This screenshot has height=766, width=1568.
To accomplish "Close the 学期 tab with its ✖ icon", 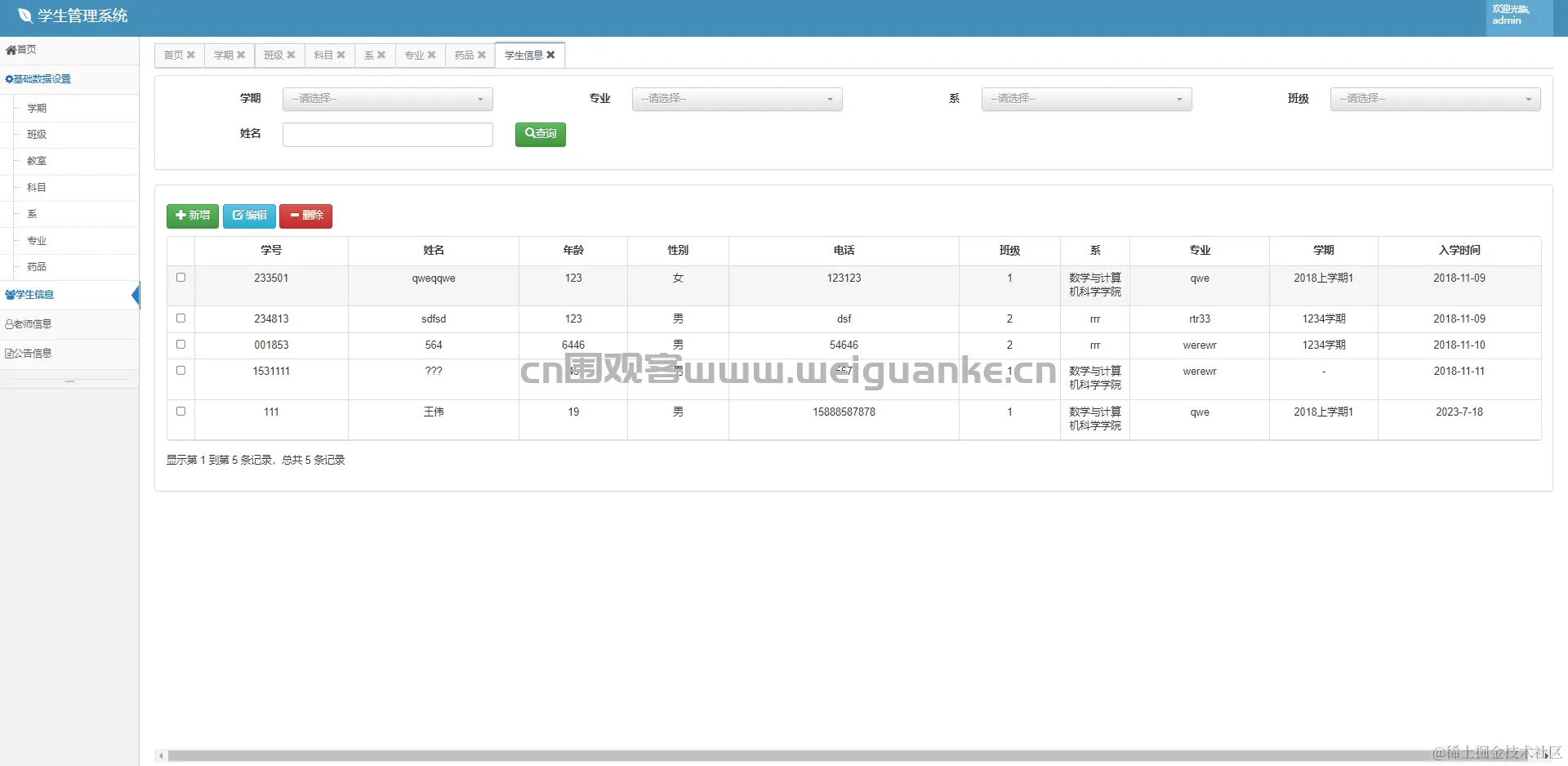I will (x=241, y=55).
